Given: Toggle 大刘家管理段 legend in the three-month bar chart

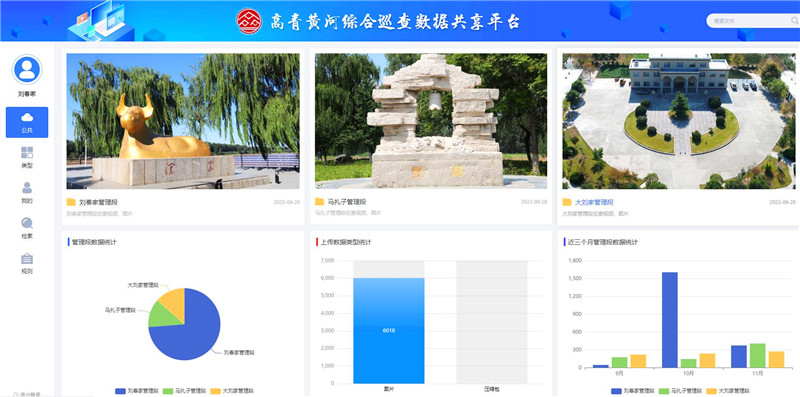Looking at the screenshot, I should [729, 391].
